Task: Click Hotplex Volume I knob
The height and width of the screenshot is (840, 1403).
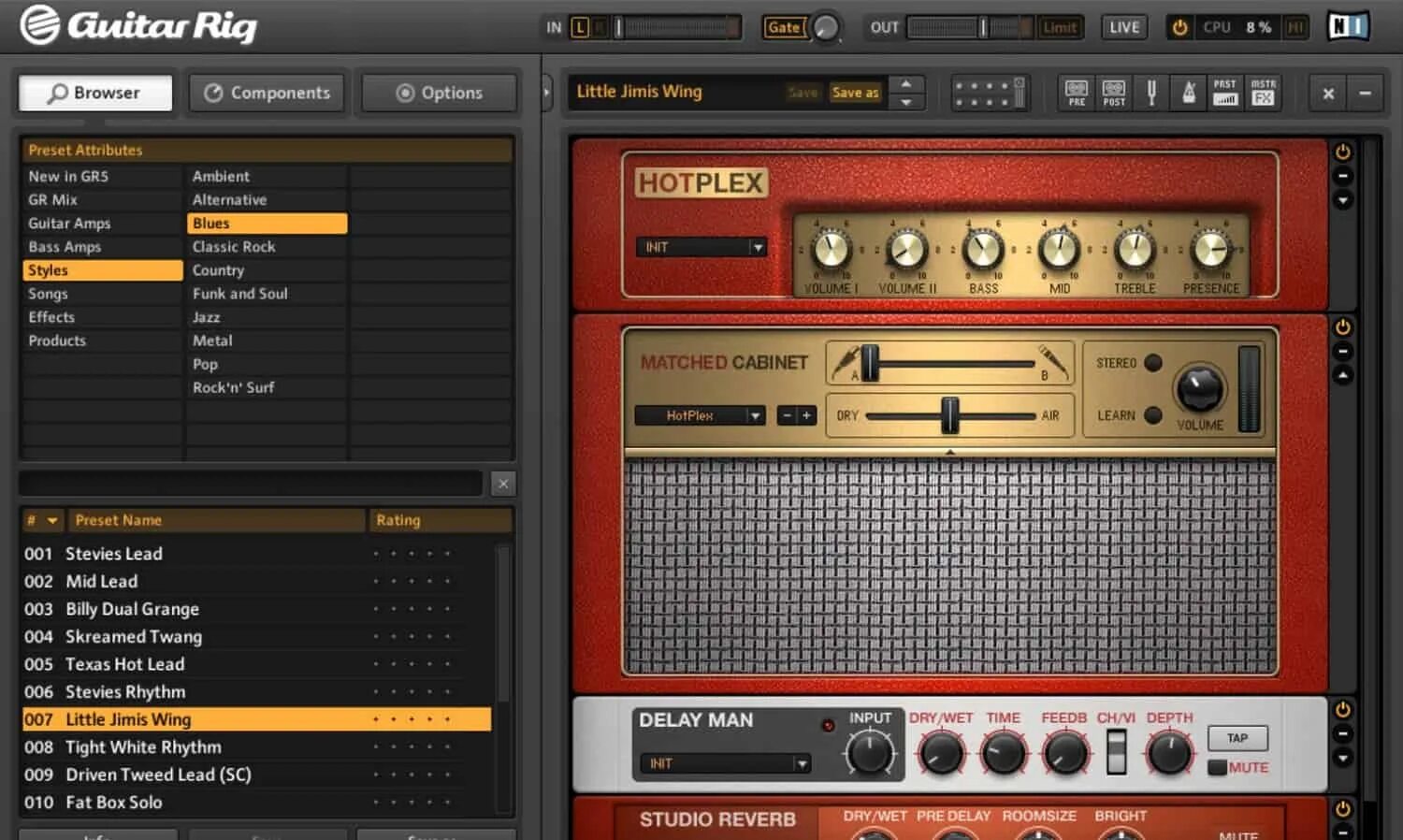Action: pyautogui.click(x=831, y=250)
